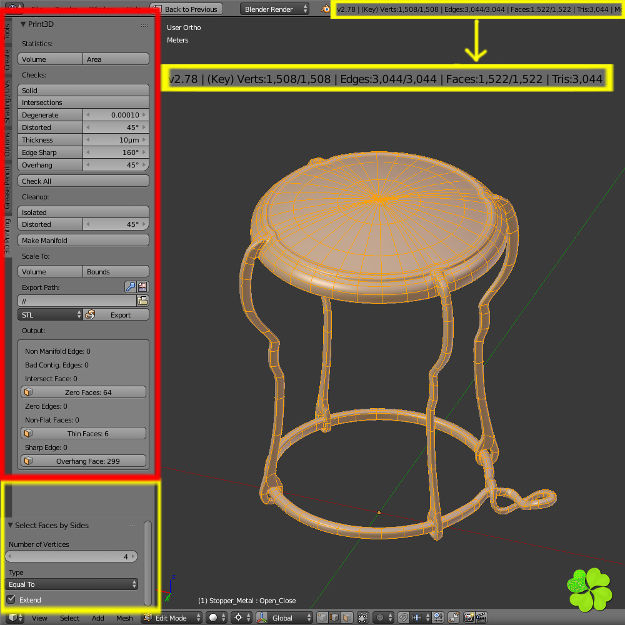This screenshot has width=625, height=625.
Task: Click the Blender logo icon in header
Action: (x=326, y=8)
